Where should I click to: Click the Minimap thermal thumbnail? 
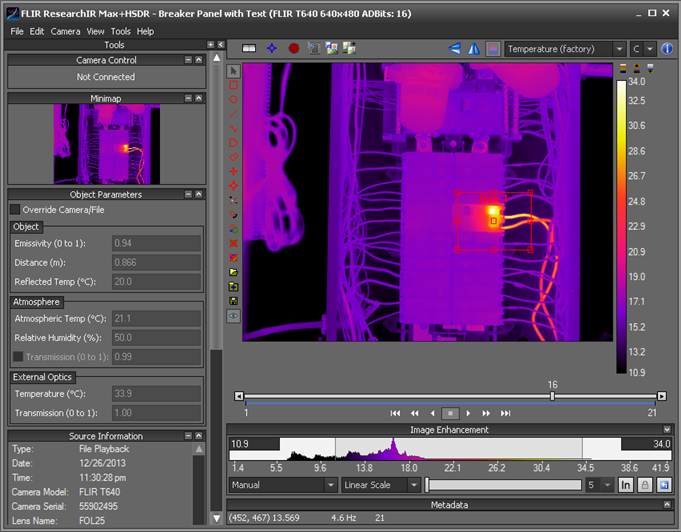click(107, 144)
